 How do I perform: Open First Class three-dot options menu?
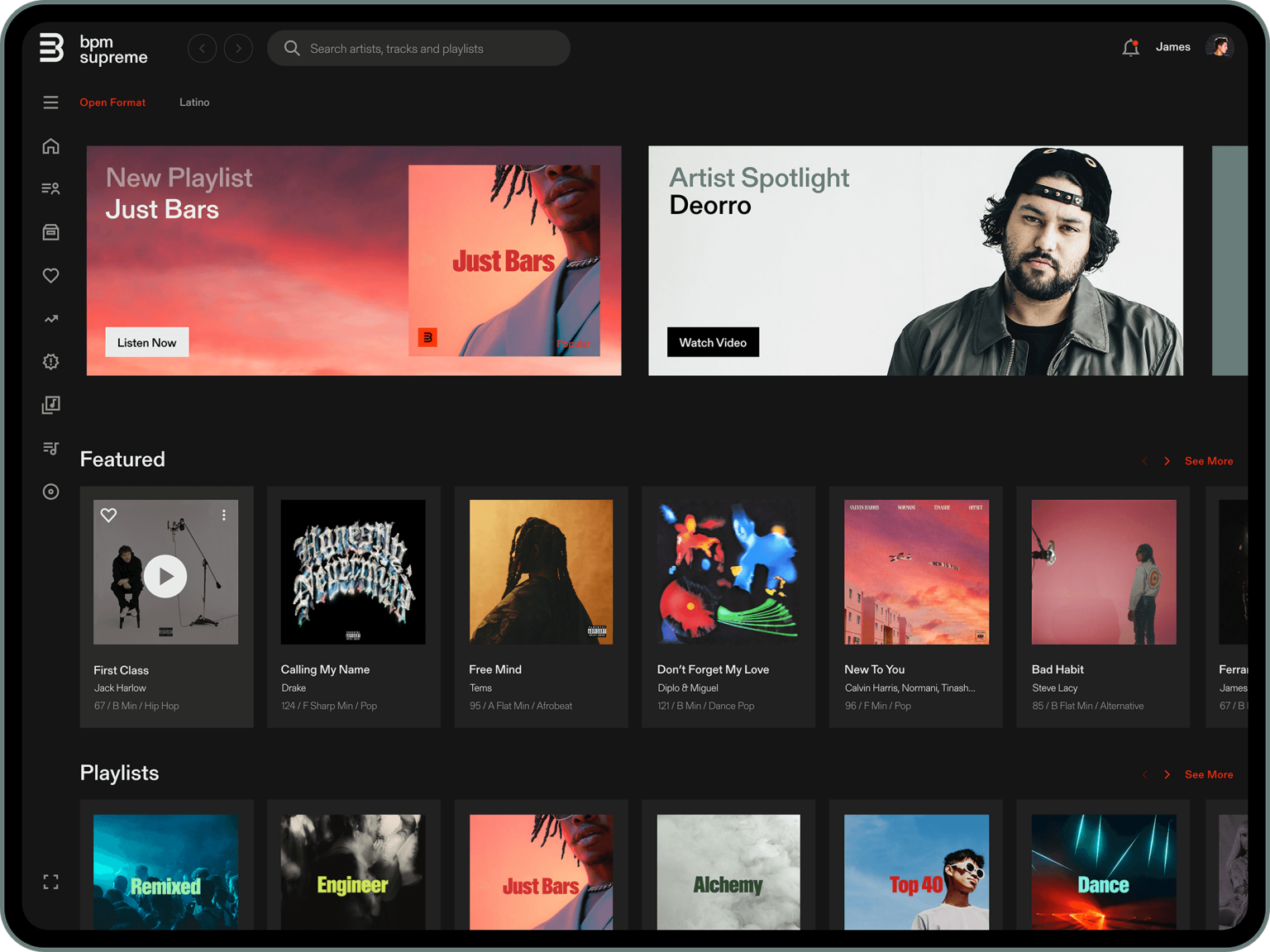click(223, 515)
